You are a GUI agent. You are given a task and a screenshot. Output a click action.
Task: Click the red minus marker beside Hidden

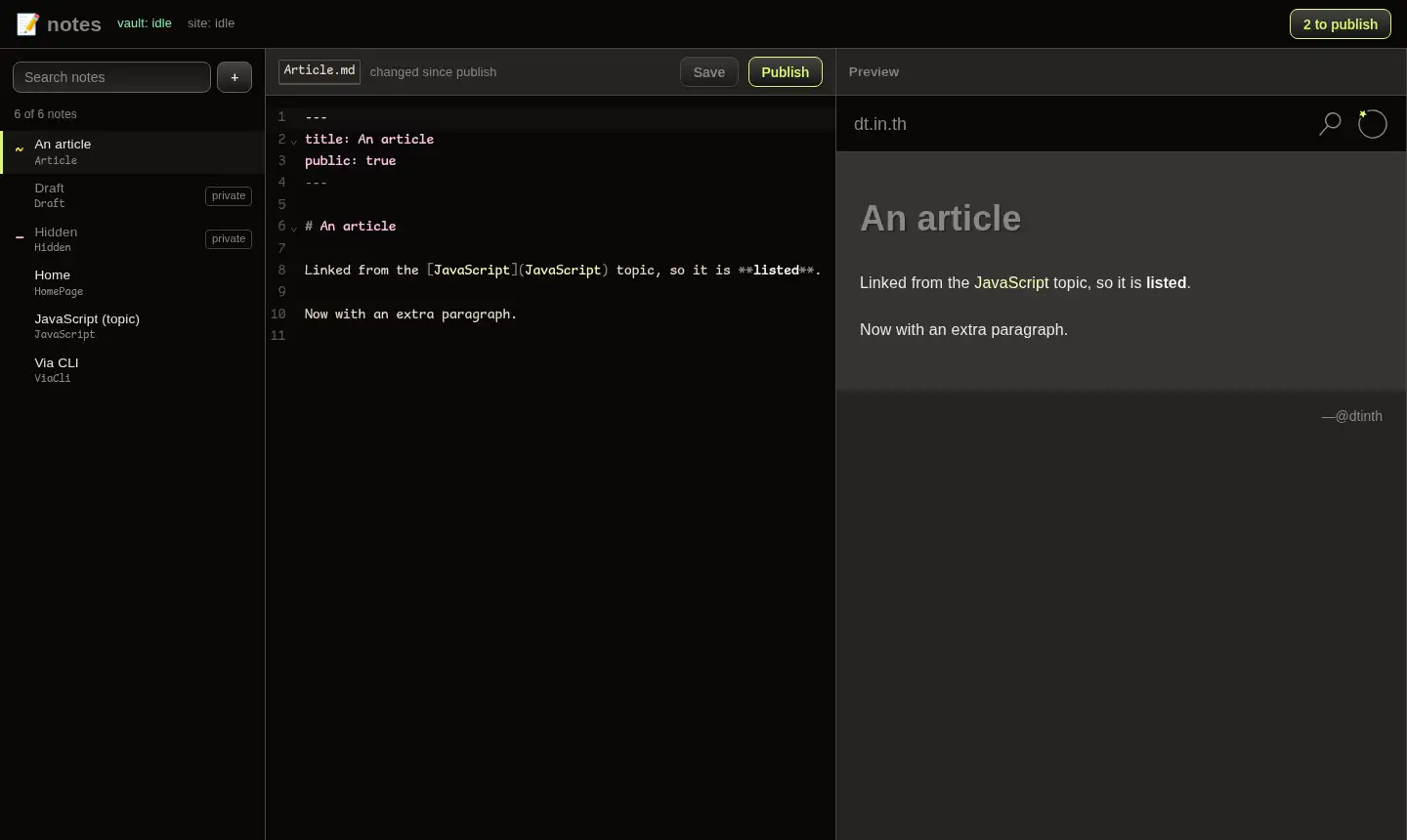point(19,237)
